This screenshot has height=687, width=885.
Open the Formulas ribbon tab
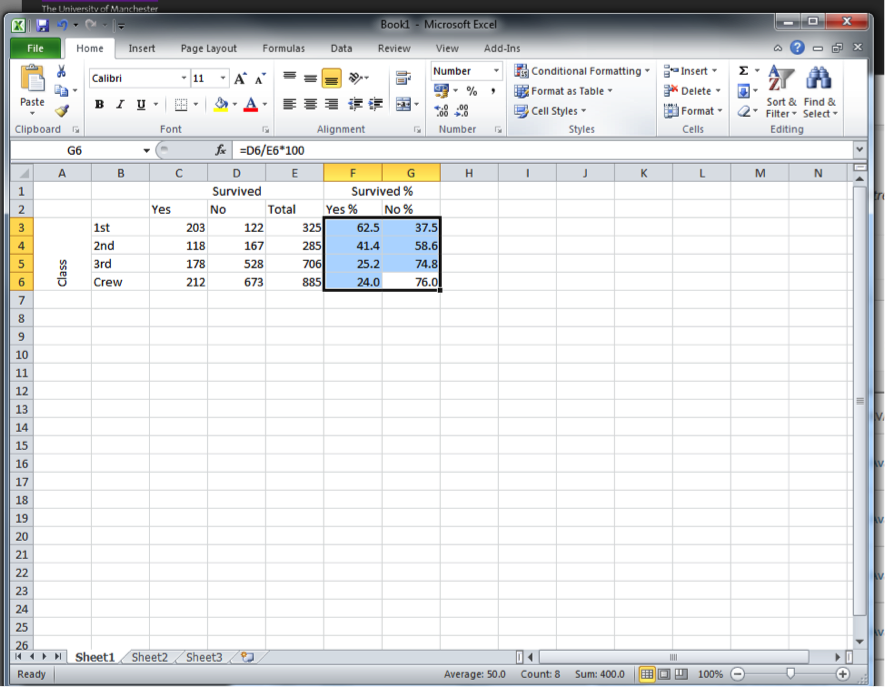[x=283, y=48]
